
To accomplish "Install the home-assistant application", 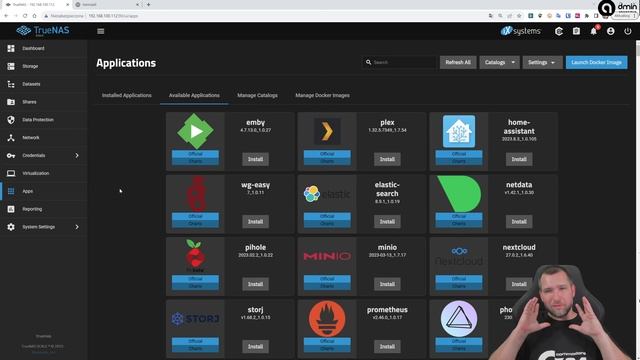I will [519, 159].
